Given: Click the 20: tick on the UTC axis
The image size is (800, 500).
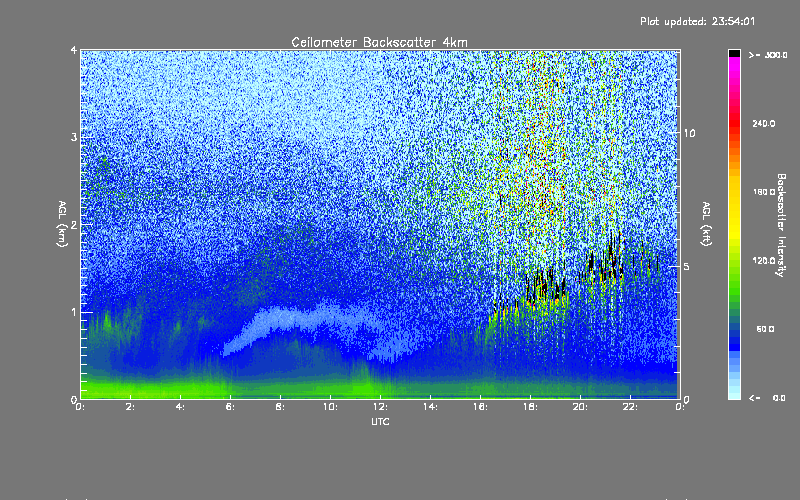Looking at the screenshot, I should [580, 407].
